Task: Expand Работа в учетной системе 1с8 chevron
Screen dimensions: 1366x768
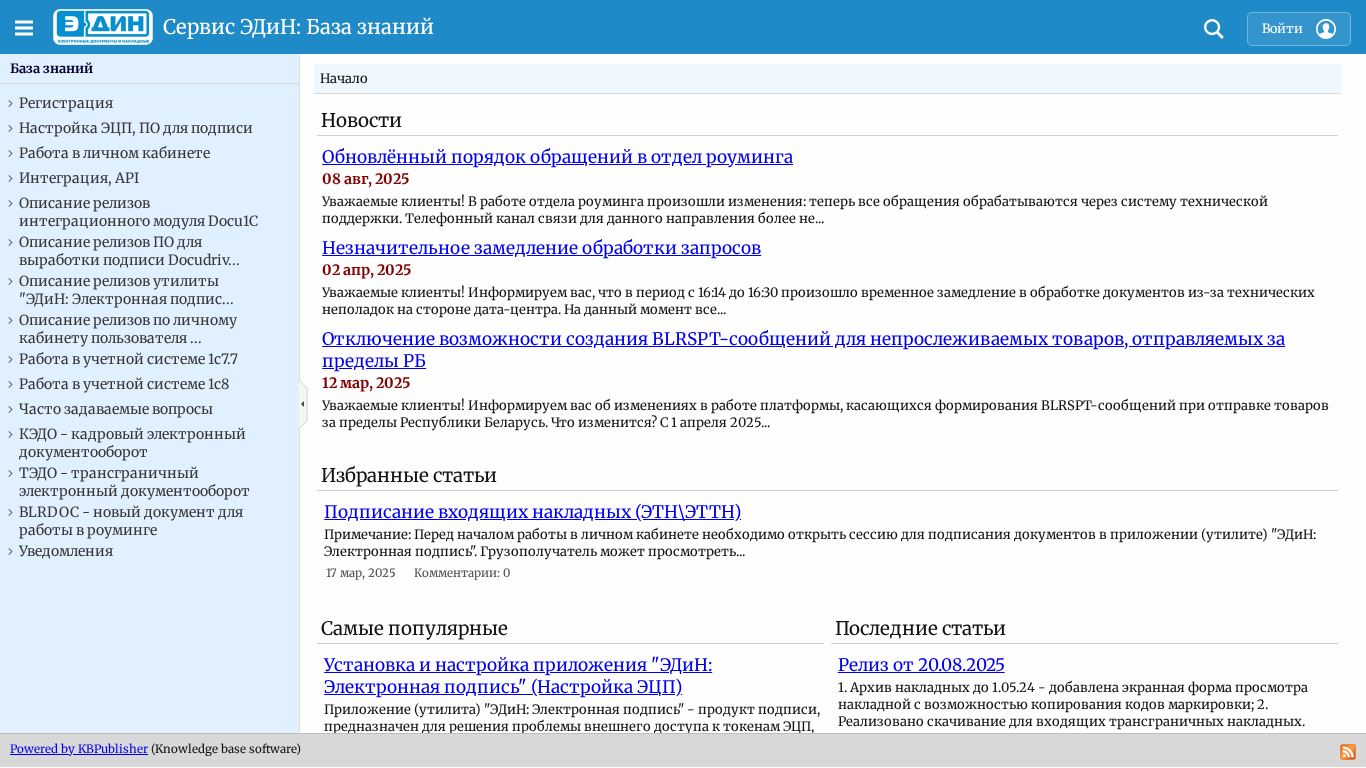Action: pyautogui.click(x=10, y=384)
